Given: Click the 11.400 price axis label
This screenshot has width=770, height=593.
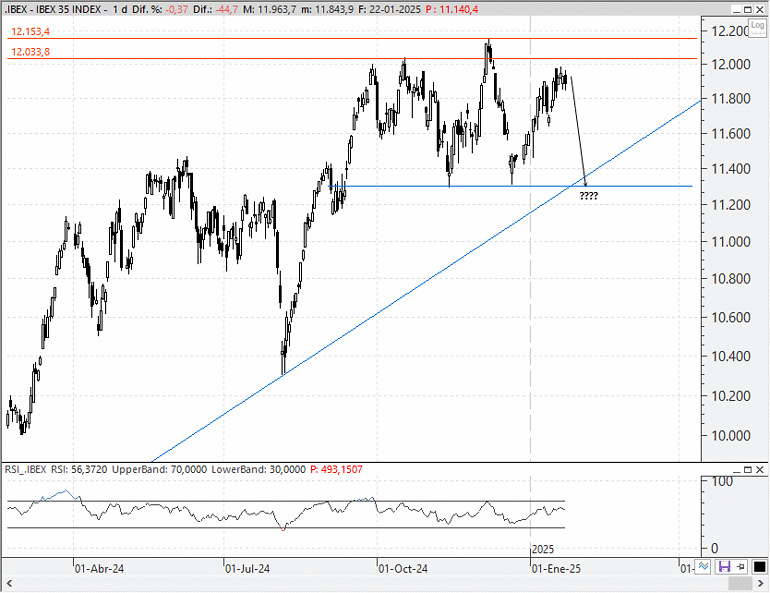Looking at the screenshot, I should pos(731,169).
